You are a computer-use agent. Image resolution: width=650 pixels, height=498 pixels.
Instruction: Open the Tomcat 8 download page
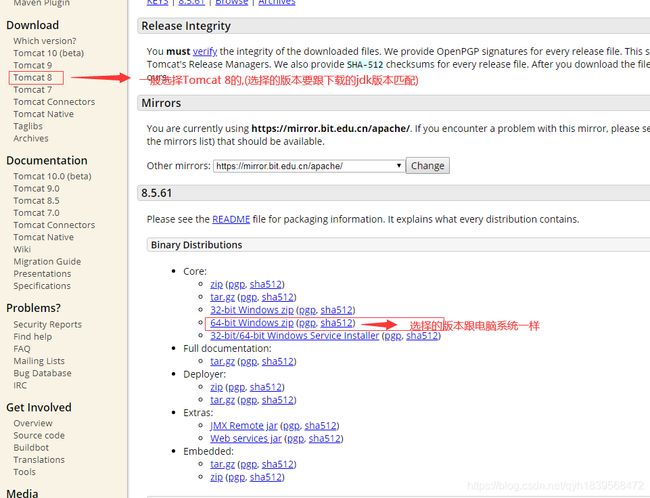(33, 78)
